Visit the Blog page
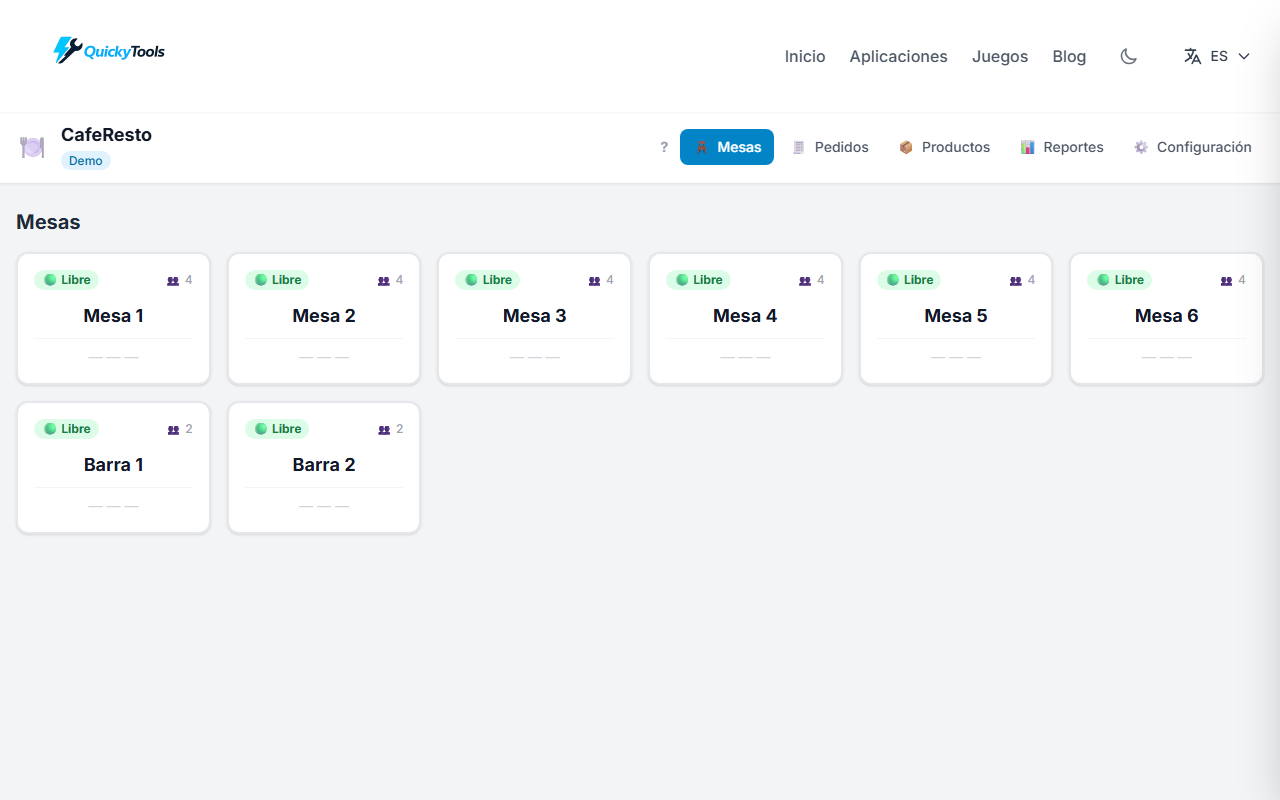This screenshot has height=800, width=1280. tap(1069, 56)
